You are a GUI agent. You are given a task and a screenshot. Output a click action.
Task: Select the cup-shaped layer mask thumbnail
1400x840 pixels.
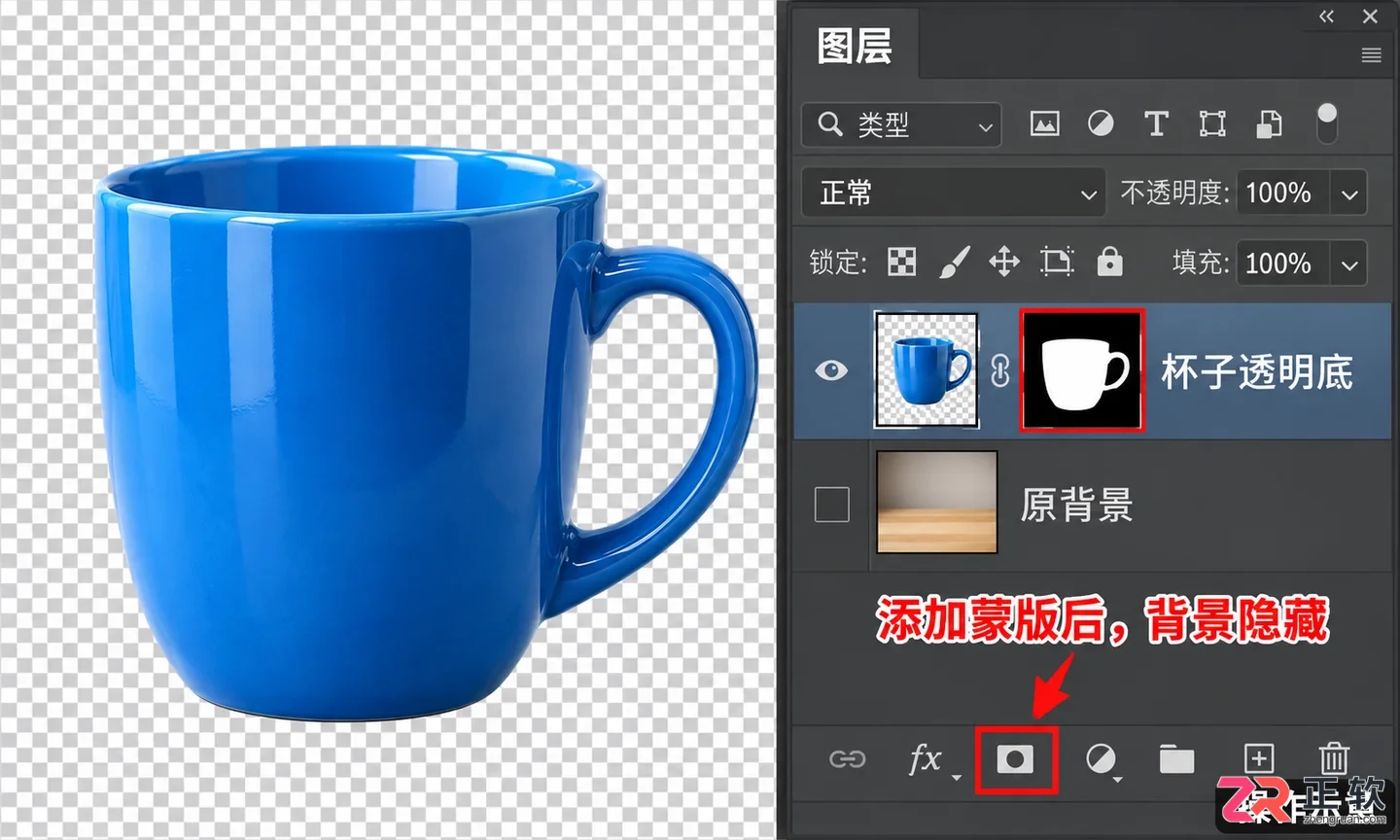pyautogui.click(x=1081, y=370)
